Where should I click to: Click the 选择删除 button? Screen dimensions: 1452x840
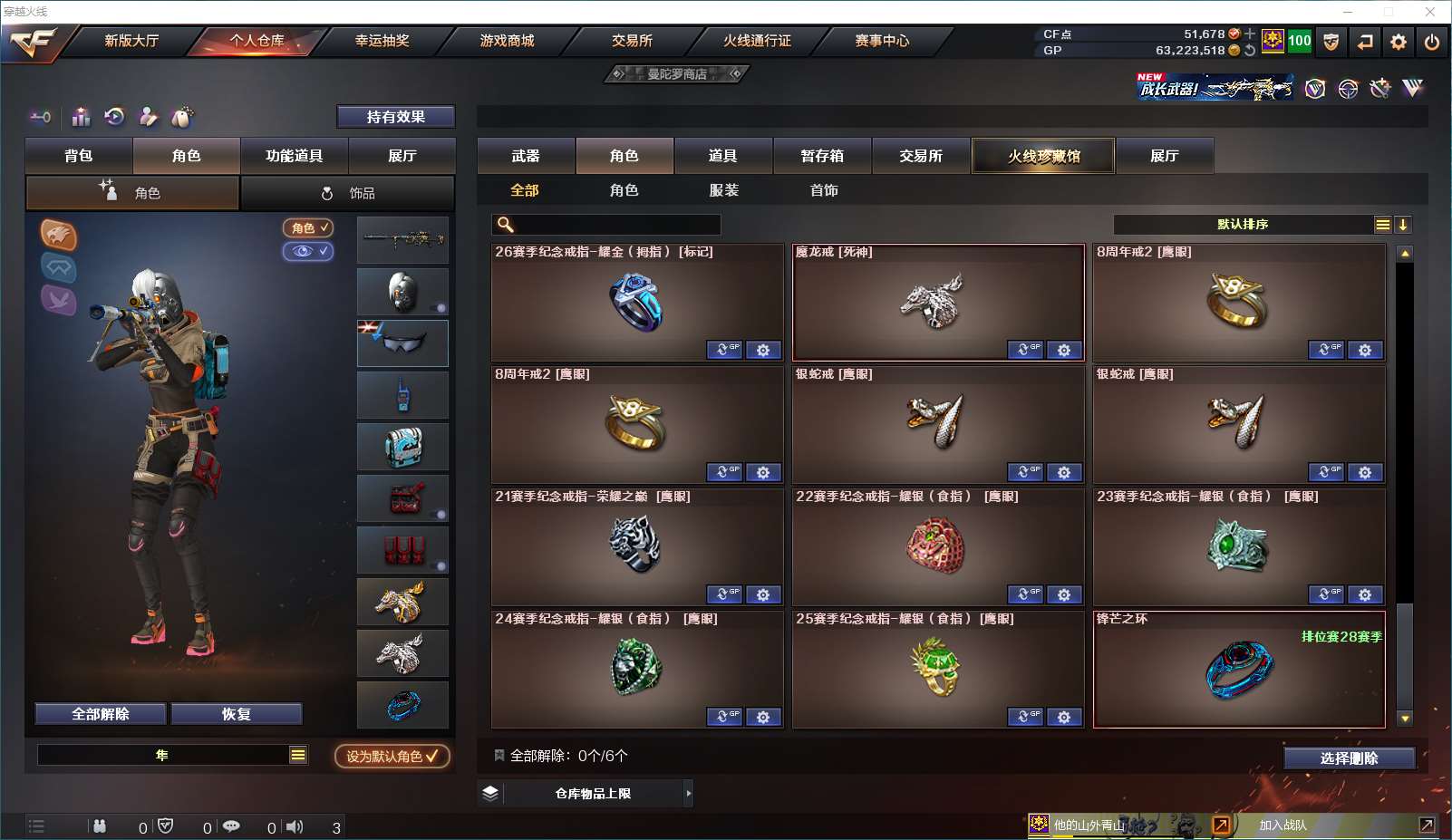1350,758
